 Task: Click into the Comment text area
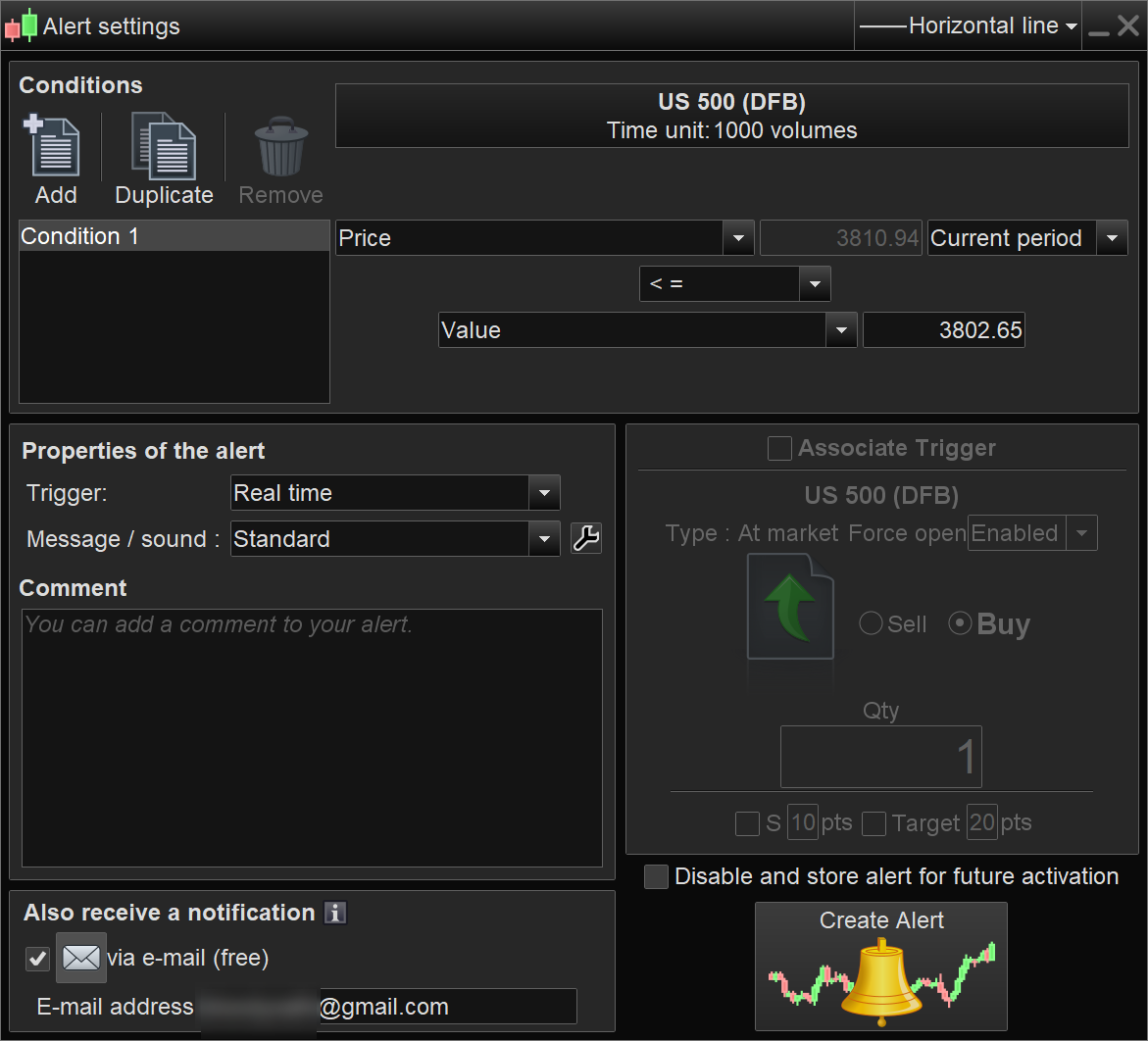tap(312, 738)
